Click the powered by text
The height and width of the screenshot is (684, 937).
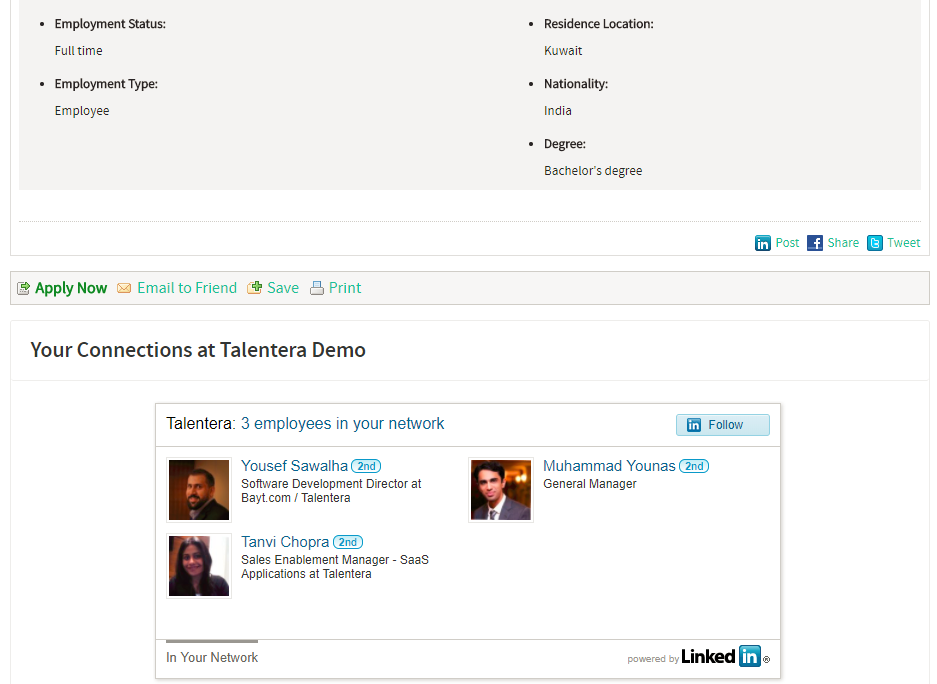pyautogui.click(x=653, y=658)
